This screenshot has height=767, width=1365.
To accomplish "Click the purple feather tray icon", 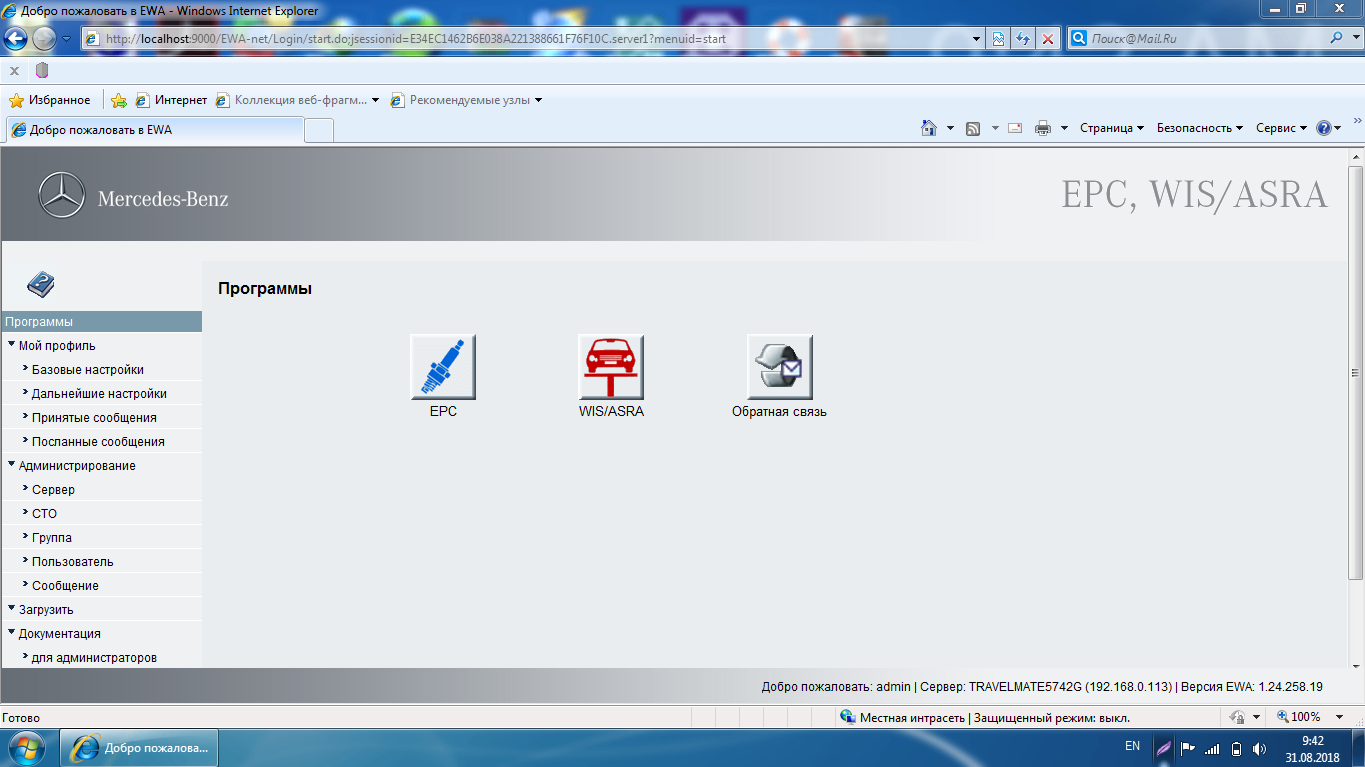I will coord(1163,747).
